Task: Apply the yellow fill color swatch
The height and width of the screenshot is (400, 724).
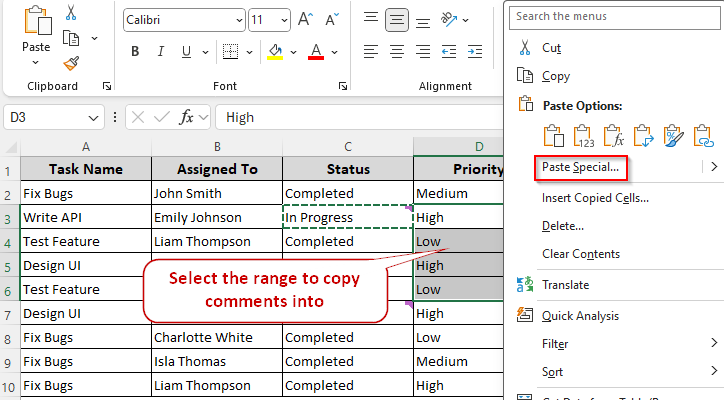Action: point(275,52)
